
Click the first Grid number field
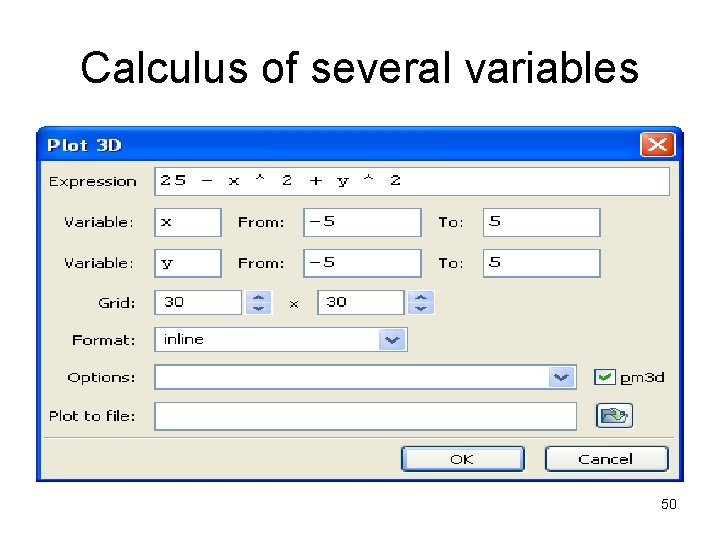(x=198, y=302)
